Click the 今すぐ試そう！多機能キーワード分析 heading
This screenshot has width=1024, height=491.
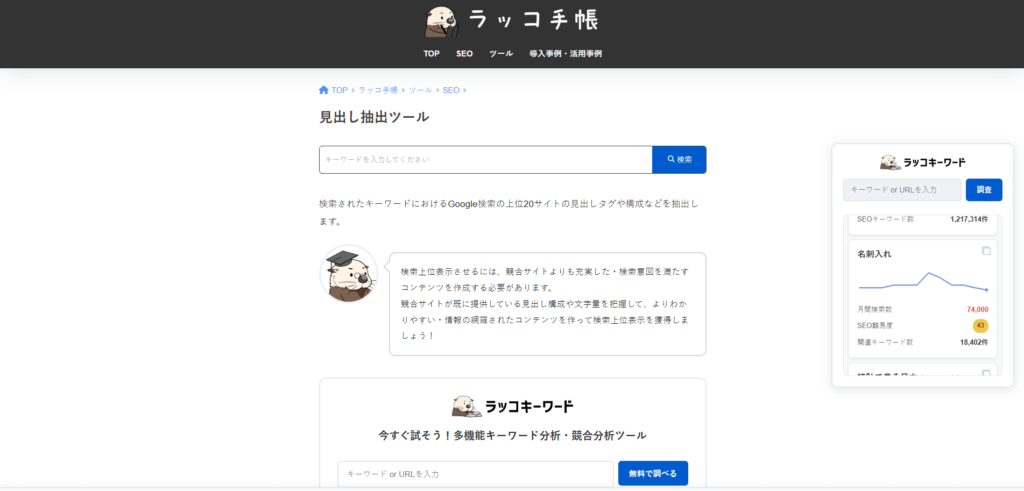[x=513, y=435]
